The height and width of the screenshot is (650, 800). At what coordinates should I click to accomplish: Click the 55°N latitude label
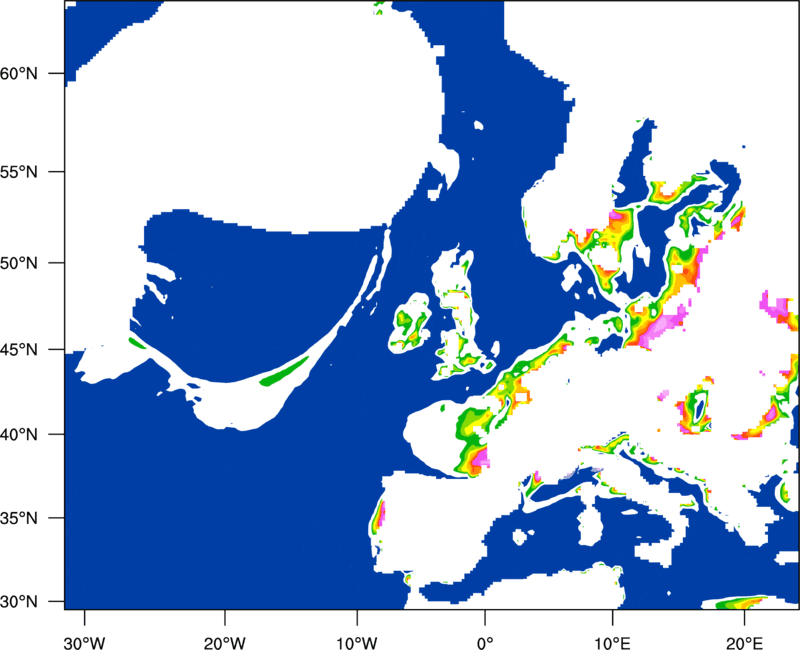coord(19,172)
